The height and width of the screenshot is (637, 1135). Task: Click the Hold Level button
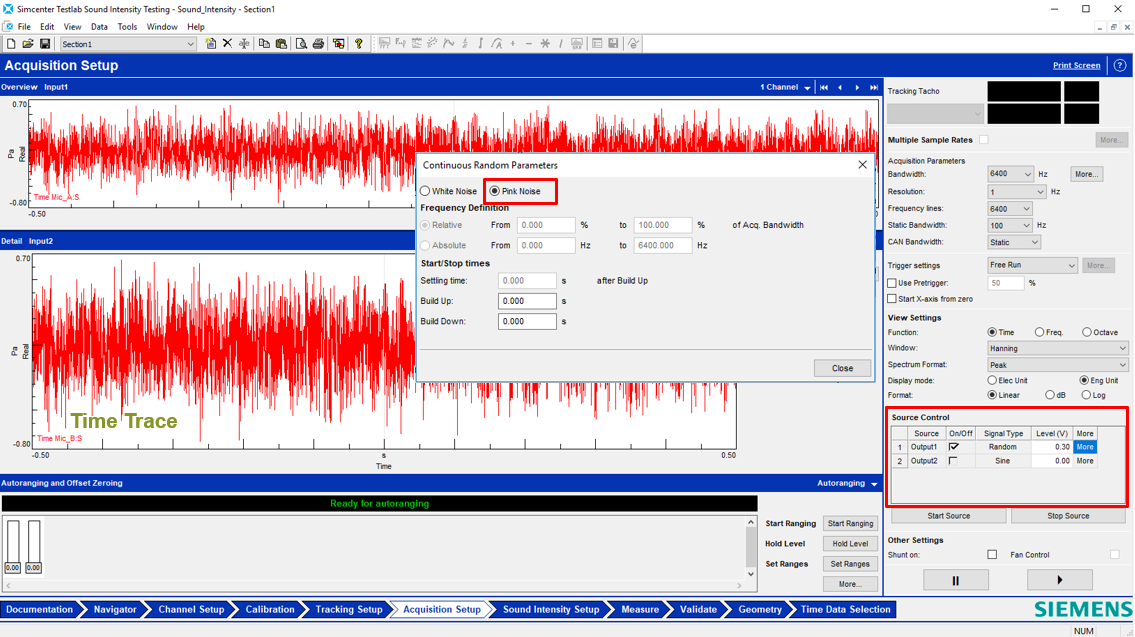tap(851, 544)
